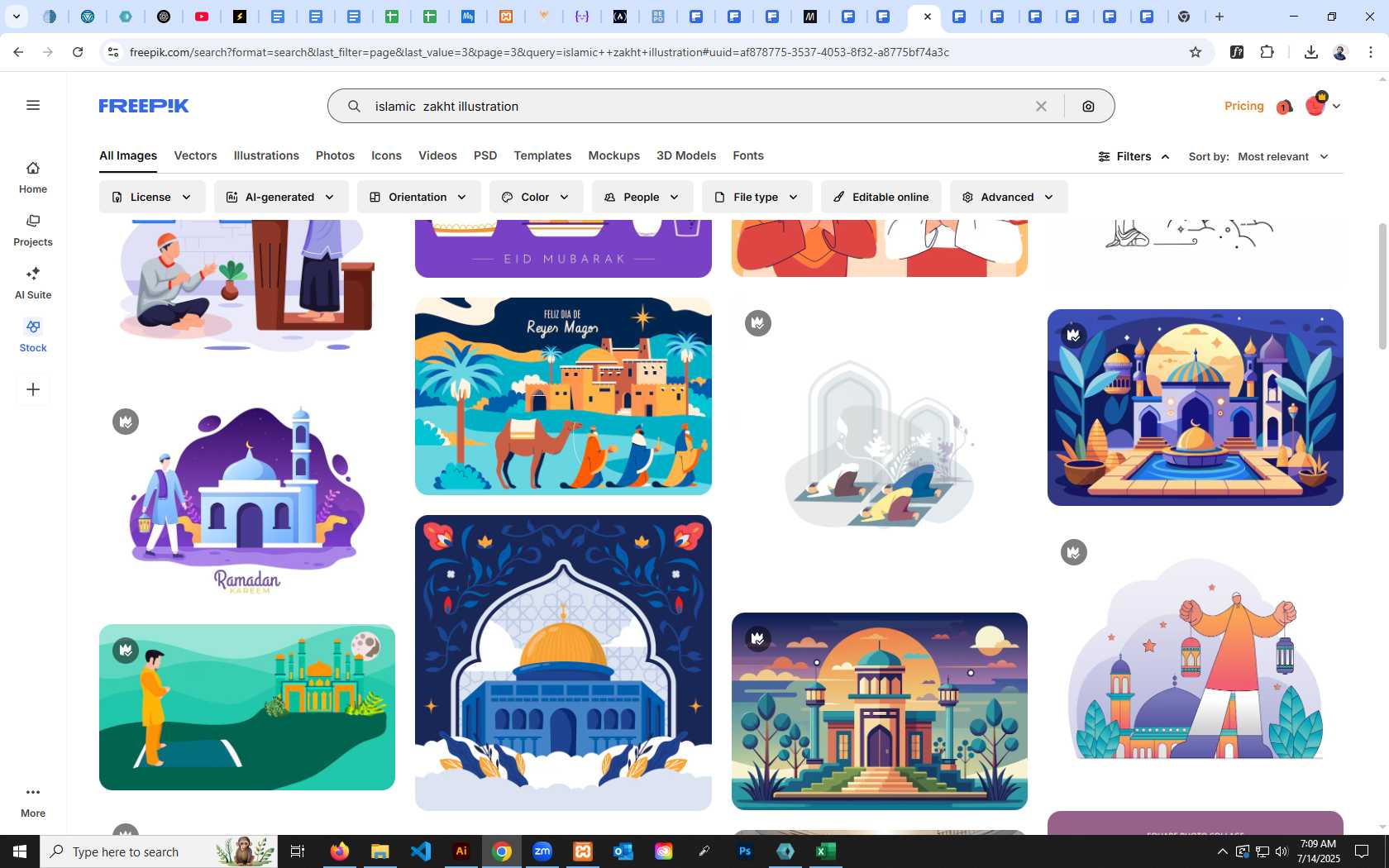The width and height of the screenshot is (1389, 868).
Task: Open Chrome downloads icon
Action: point(1310,52)
